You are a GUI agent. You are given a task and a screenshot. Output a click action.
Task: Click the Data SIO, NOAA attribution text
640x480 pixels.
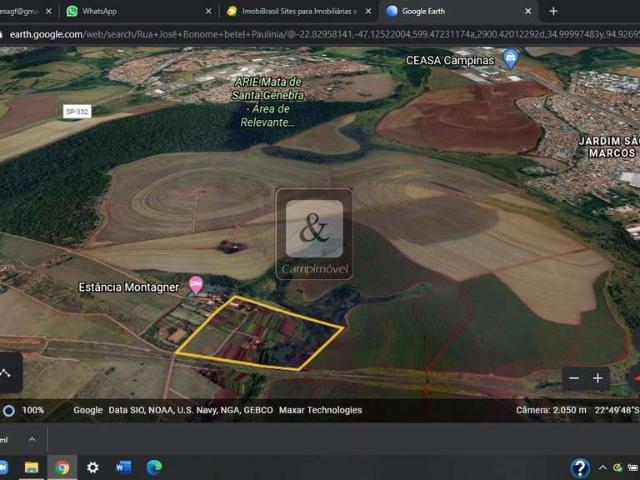click(191, 410)
